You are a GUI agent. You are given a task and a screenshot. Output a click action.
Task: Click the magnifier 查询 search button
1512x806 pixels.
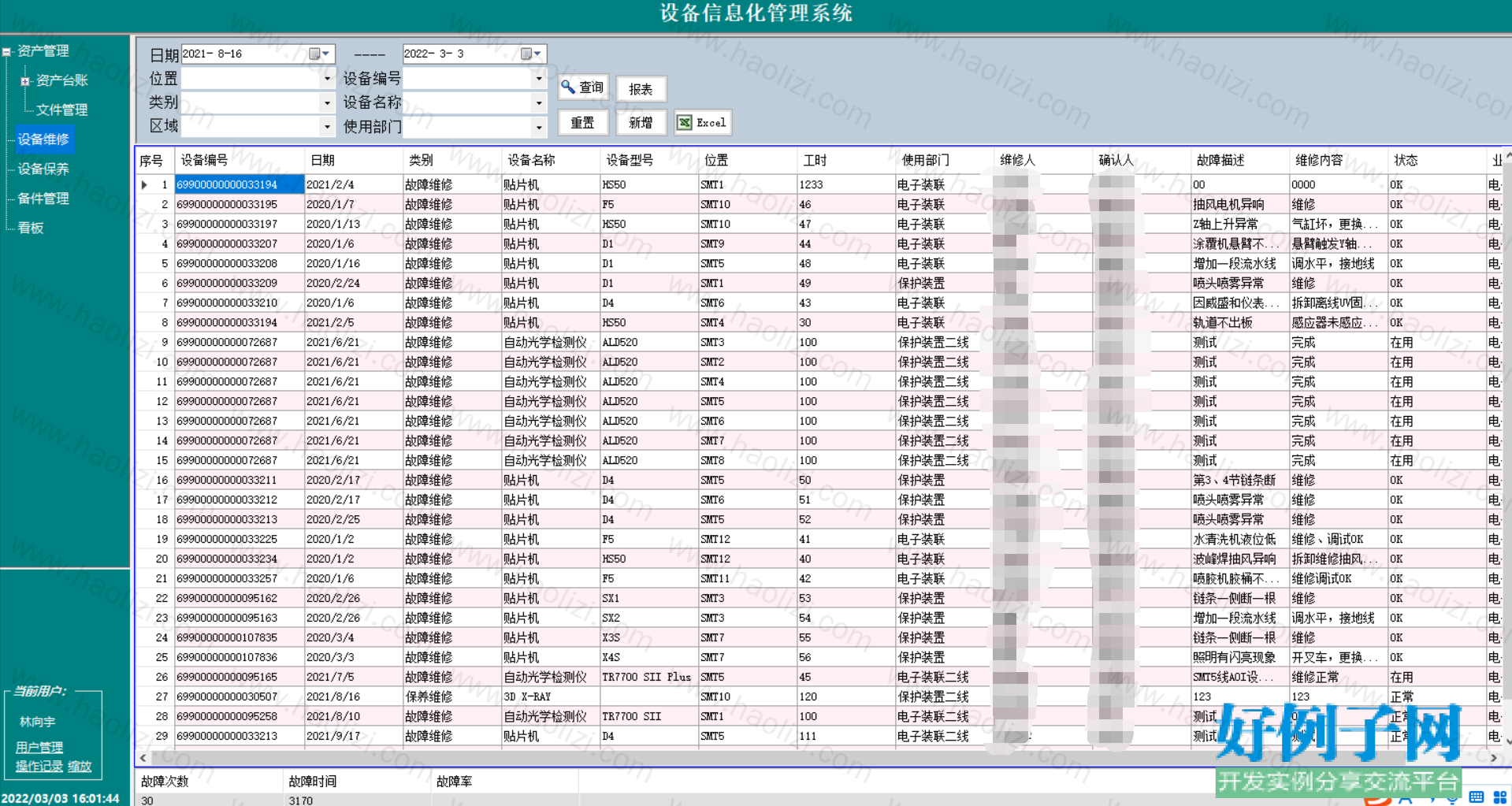(583, 87)
